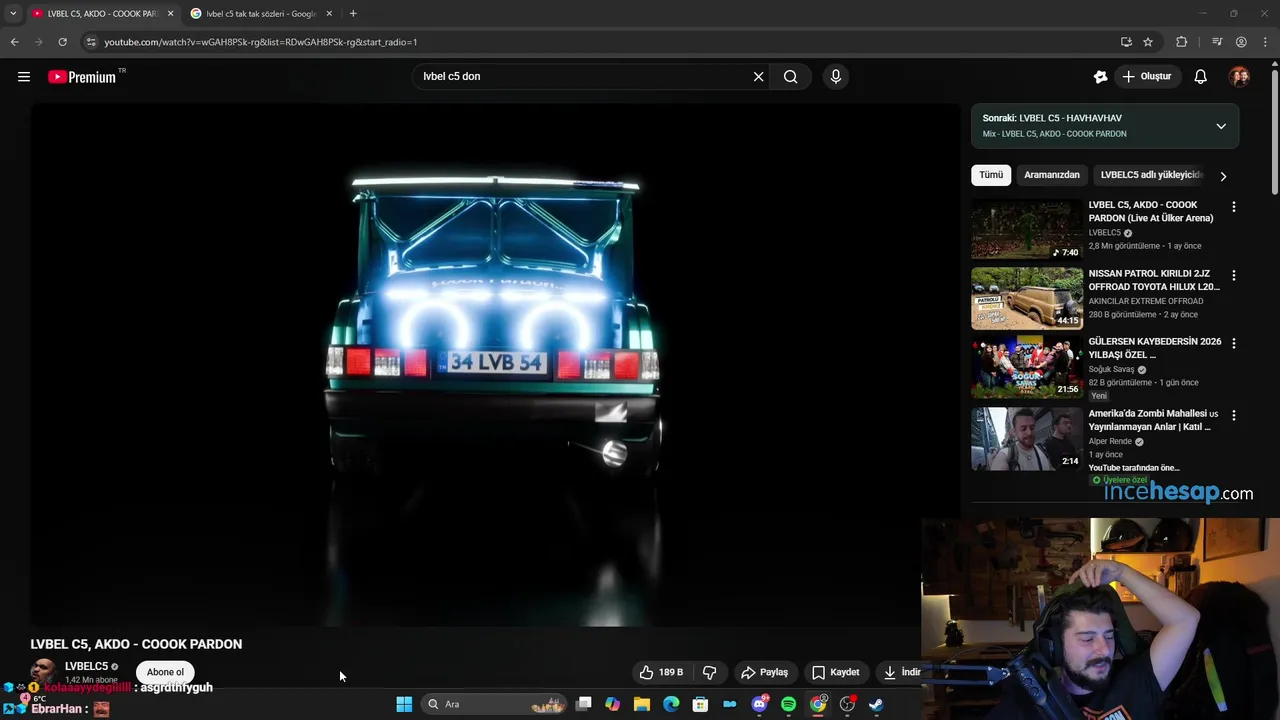Open OBS Studio from the taskbar

(x=847, y=704)
